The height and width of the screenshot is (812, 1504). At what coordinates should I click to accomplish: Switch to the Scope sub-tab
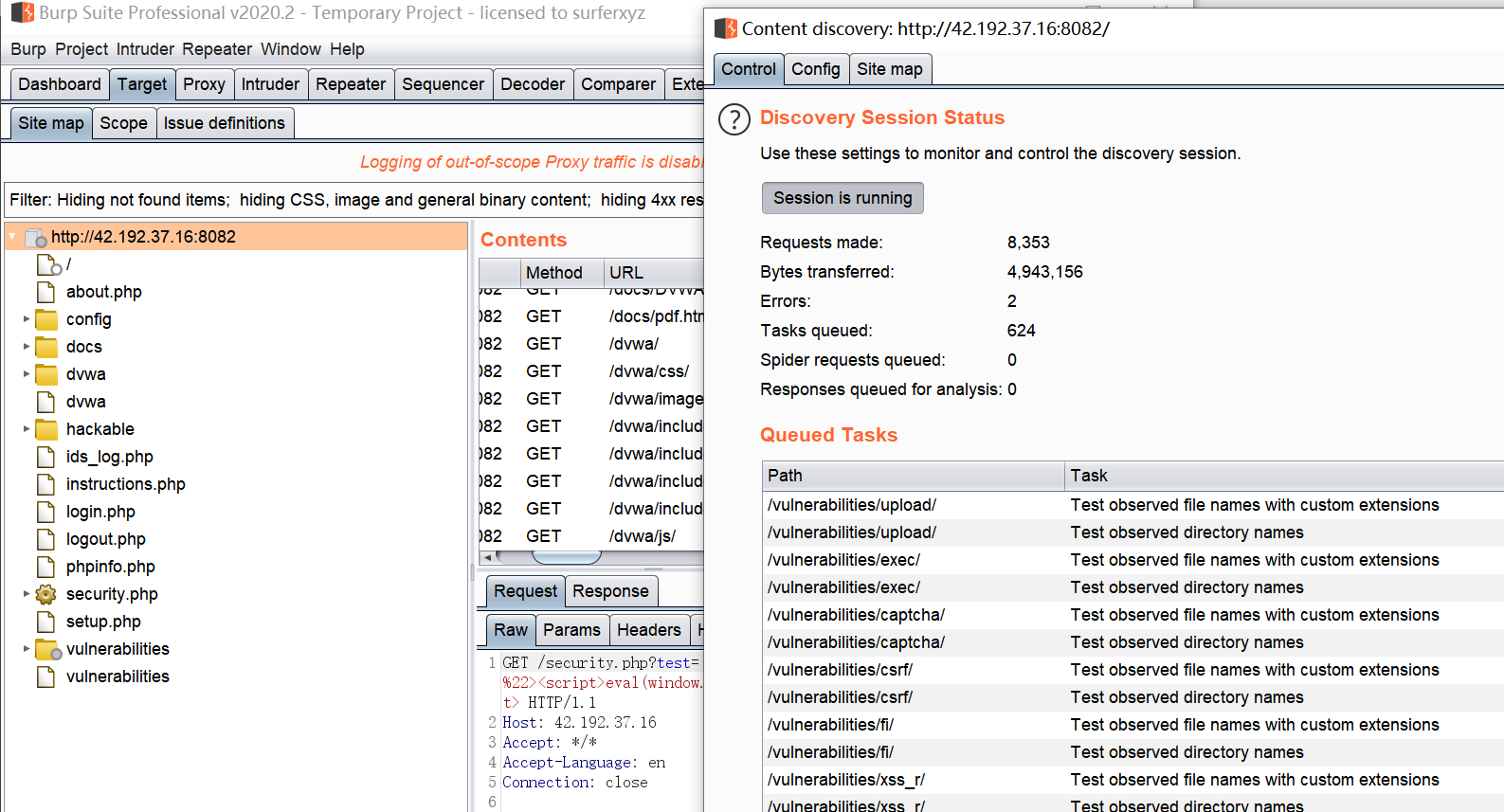click(x=123, y=123)
